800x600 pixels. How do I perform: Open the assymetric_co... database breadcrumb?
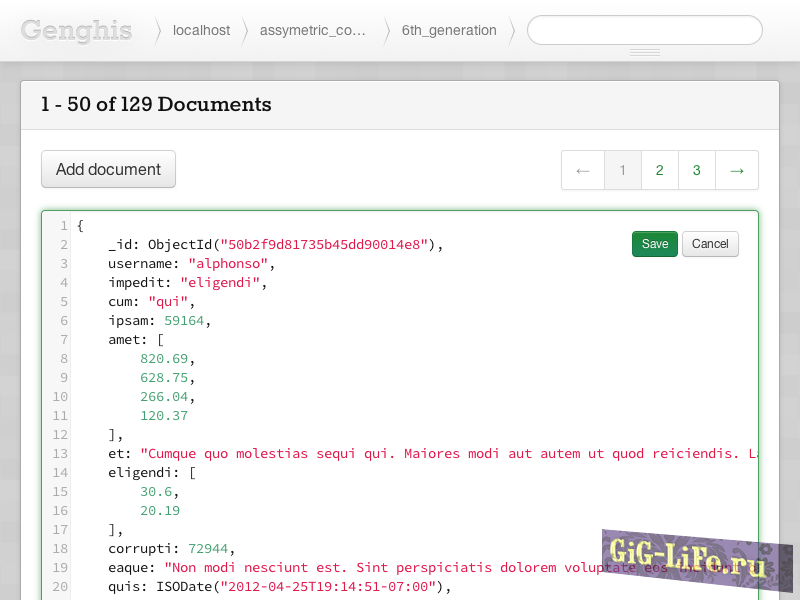(312, 30)
